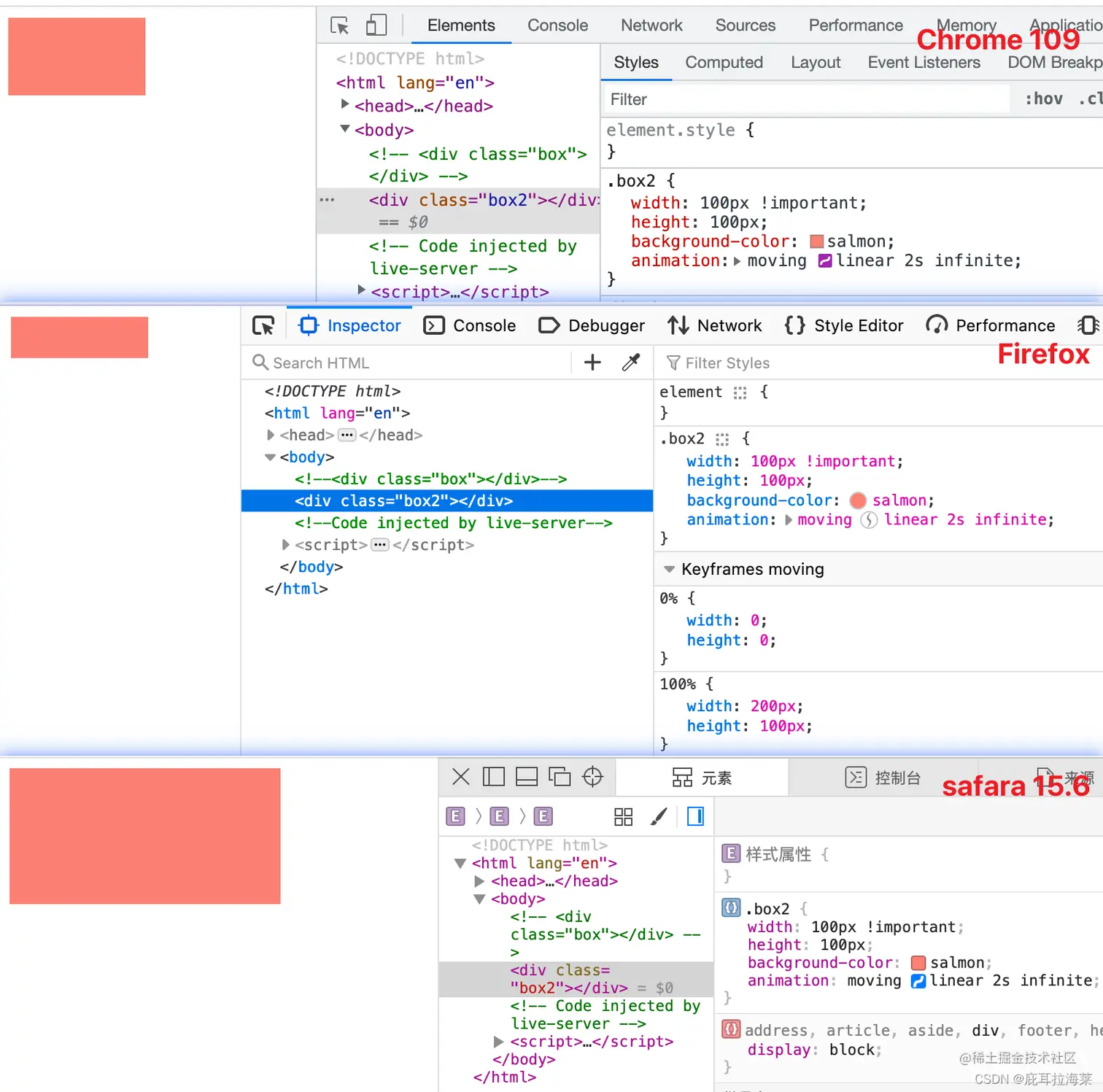Collapse body node in Firefox inspector
The image size is (1103, 1092).
pyautogui.click(x=270, y=457)
